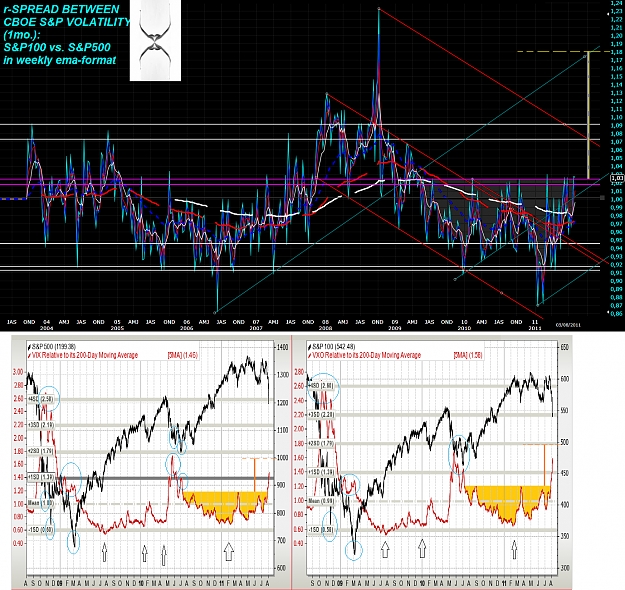625x590 pixels.
Task: Click the '+4SD (2.58)' band label
Action: pos(41,399)
